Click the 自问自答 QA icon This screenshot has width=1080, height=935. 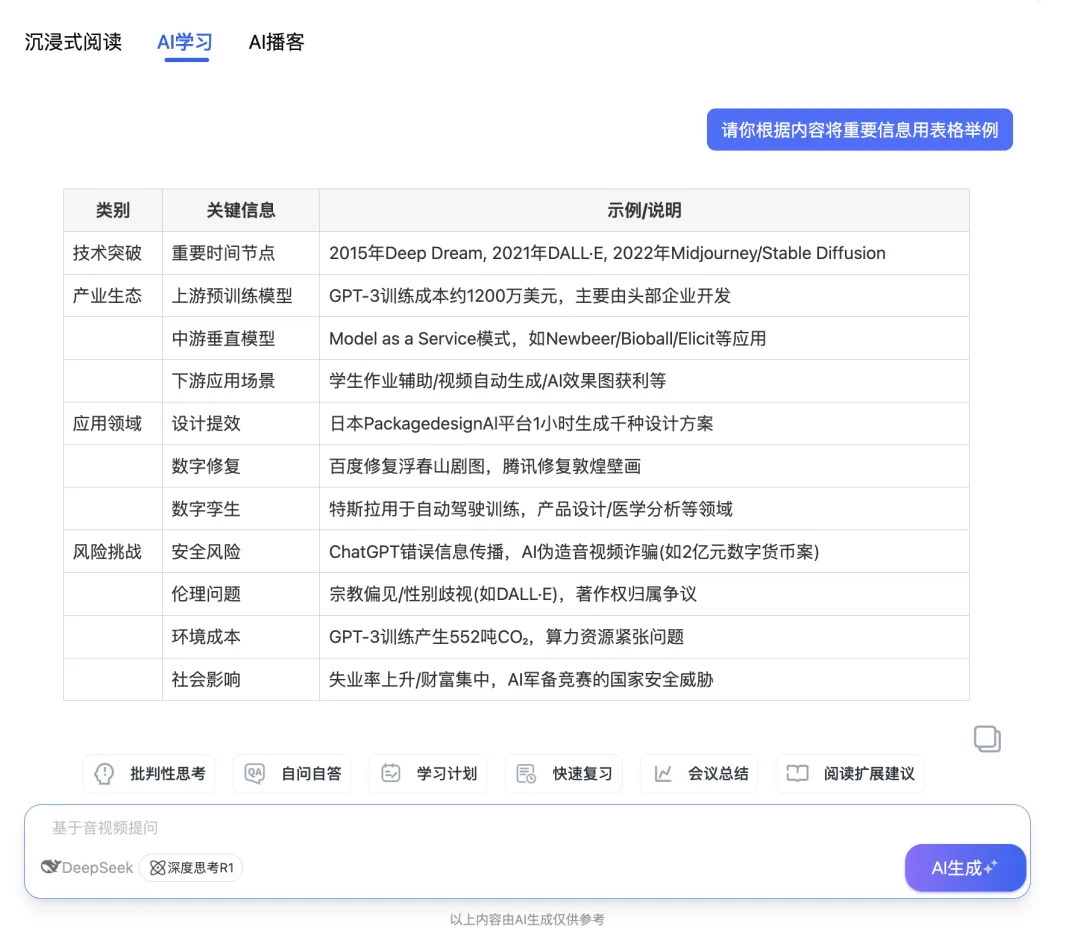pyautogui.click(x=254, y=773)
